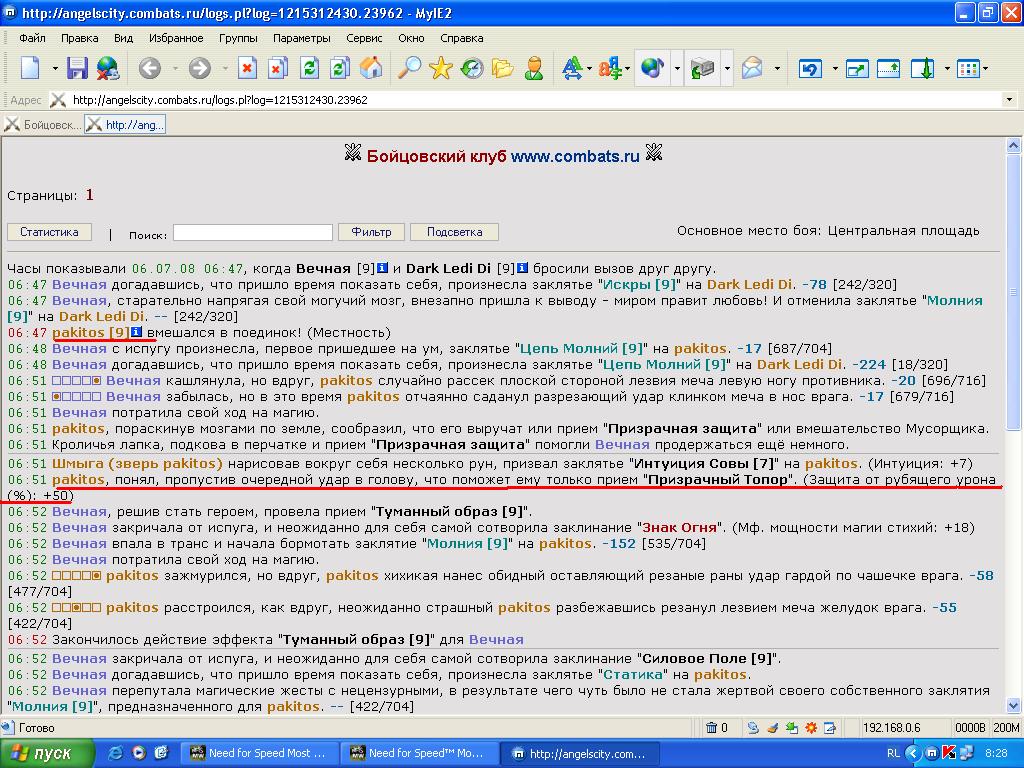
Task: Click the Mail envelope toolbar icon
Action: 752,68
